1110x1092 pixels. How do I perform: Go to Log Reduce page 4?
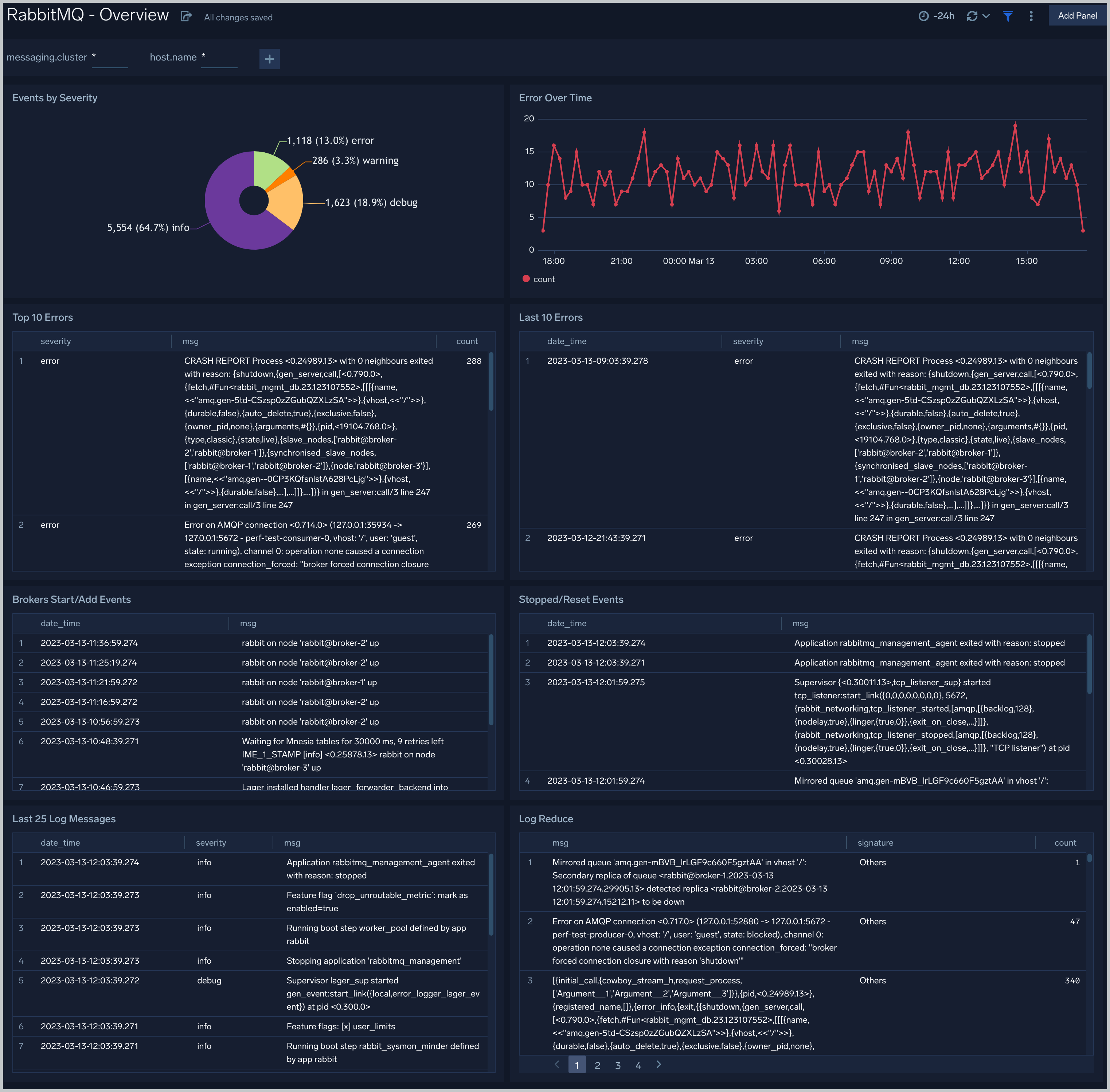638,1065
